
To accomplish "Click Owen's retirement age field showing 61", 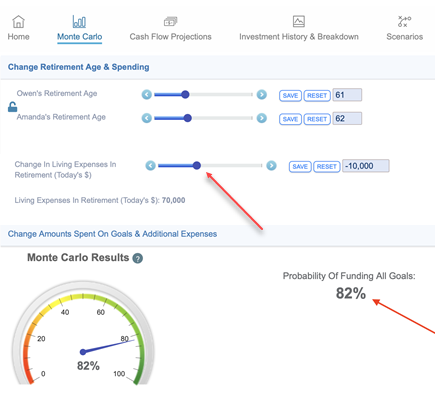I will coord(347,95).
